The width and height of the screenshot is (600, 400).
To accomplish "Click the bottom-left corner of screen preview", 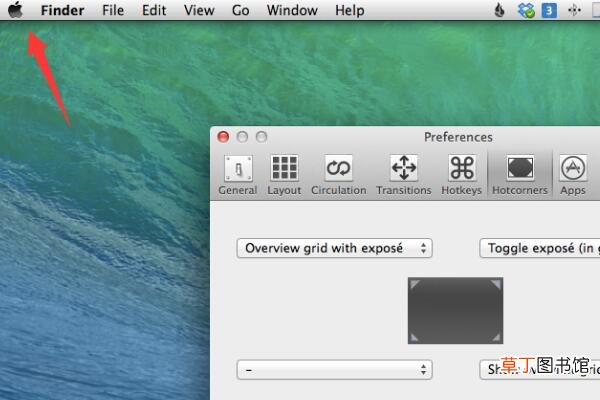I will point(415,337).
